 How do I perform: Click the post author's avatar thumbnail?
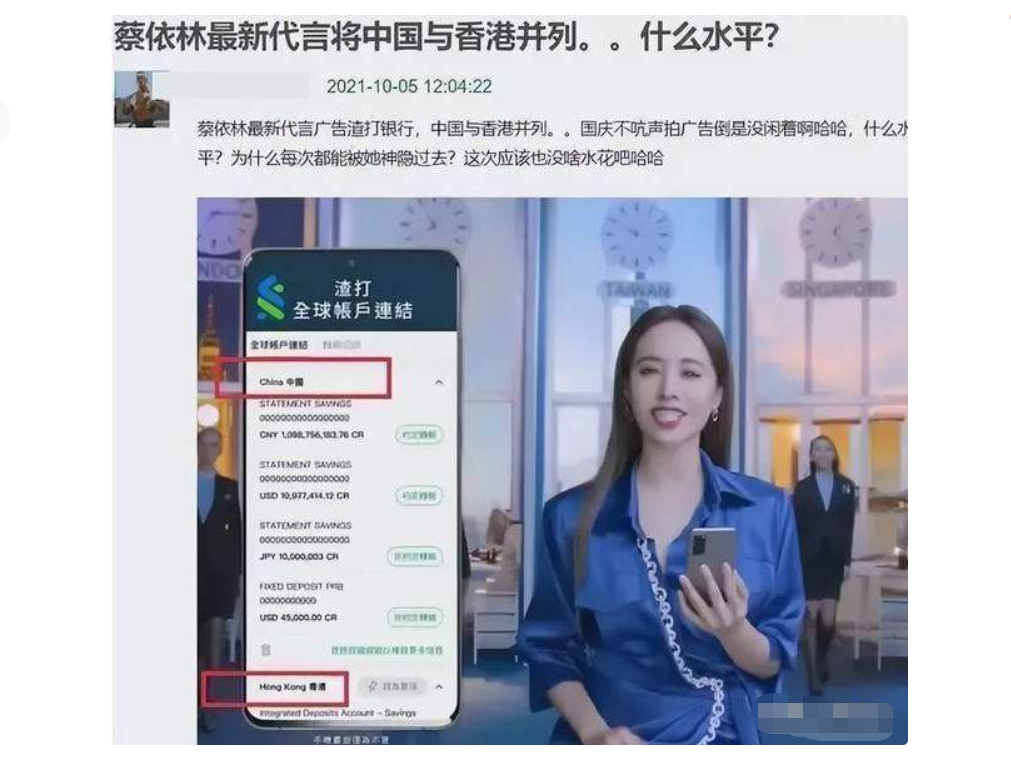142,99
